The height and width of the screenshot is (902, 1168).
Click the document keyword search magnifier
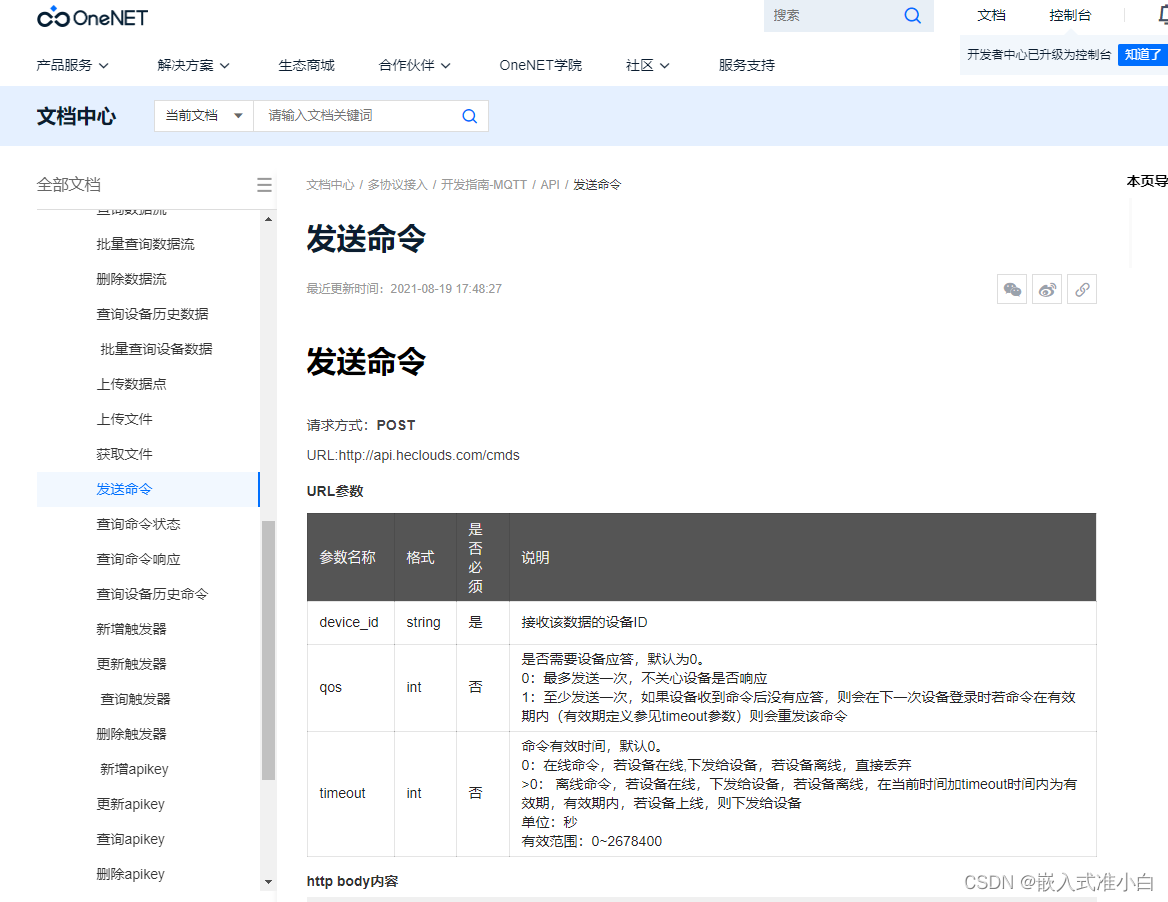click(469, 115)
